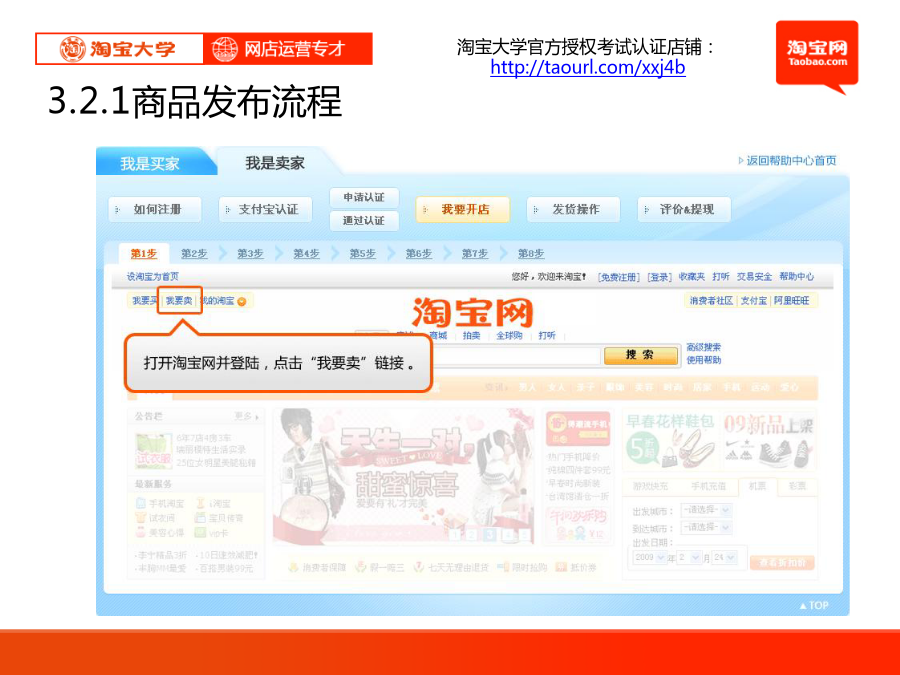The width and height of the screenshot is (900, 675).
Task: Select the 拍卖 search category
Action: click(471, 336)
